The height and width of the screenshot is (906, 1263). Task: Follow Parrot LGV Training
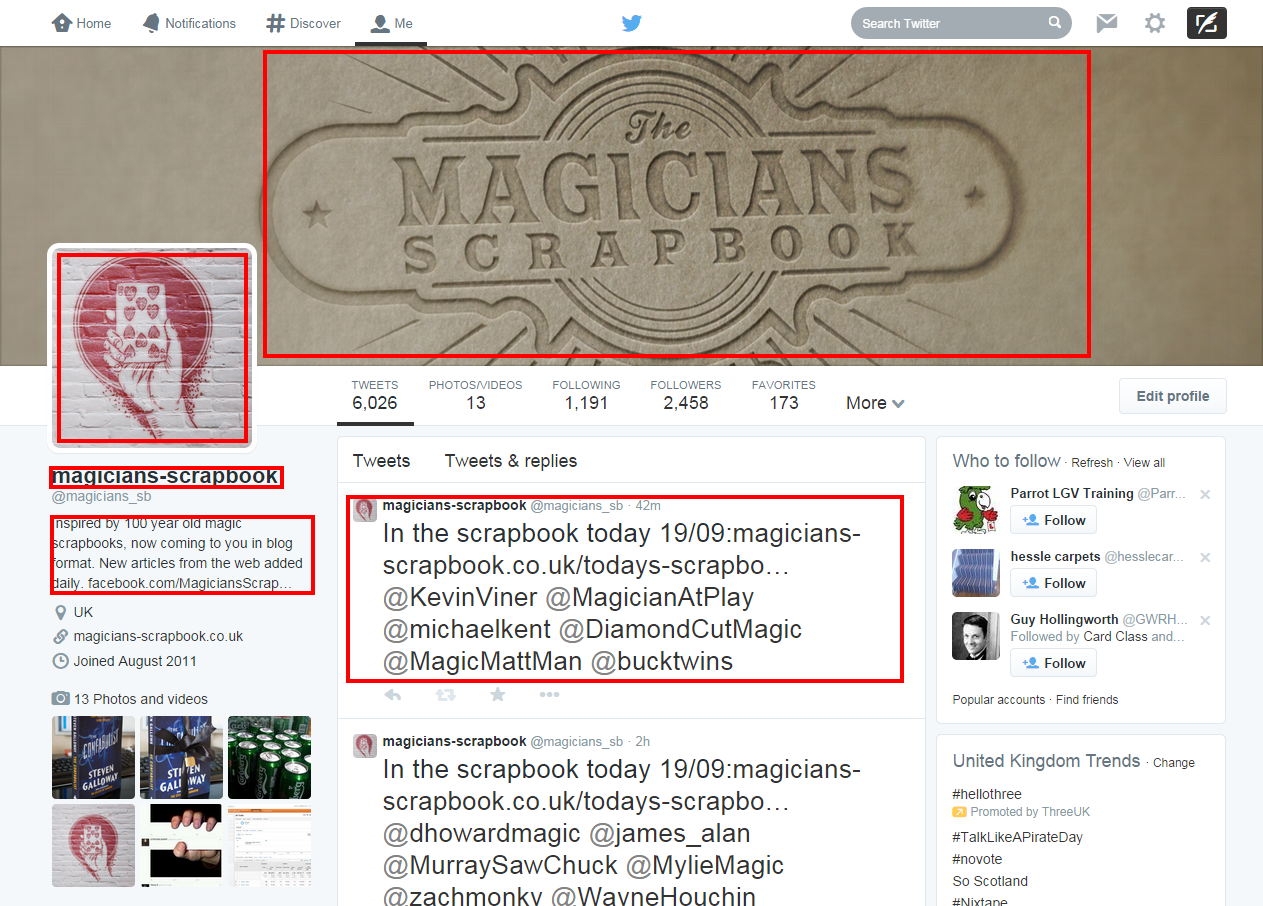click(x=1053, y=520)
